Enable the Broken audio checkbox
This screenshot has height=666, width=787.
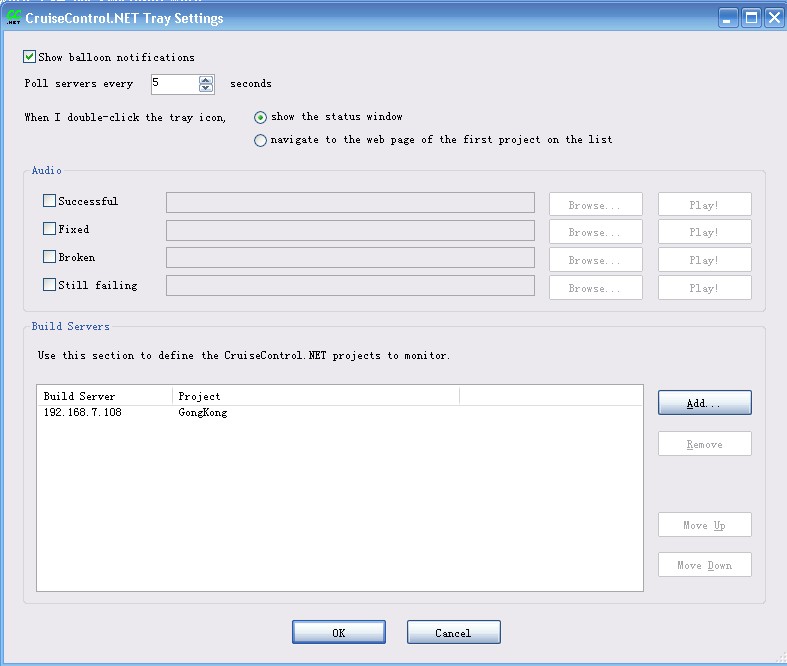tap(49, 256)
